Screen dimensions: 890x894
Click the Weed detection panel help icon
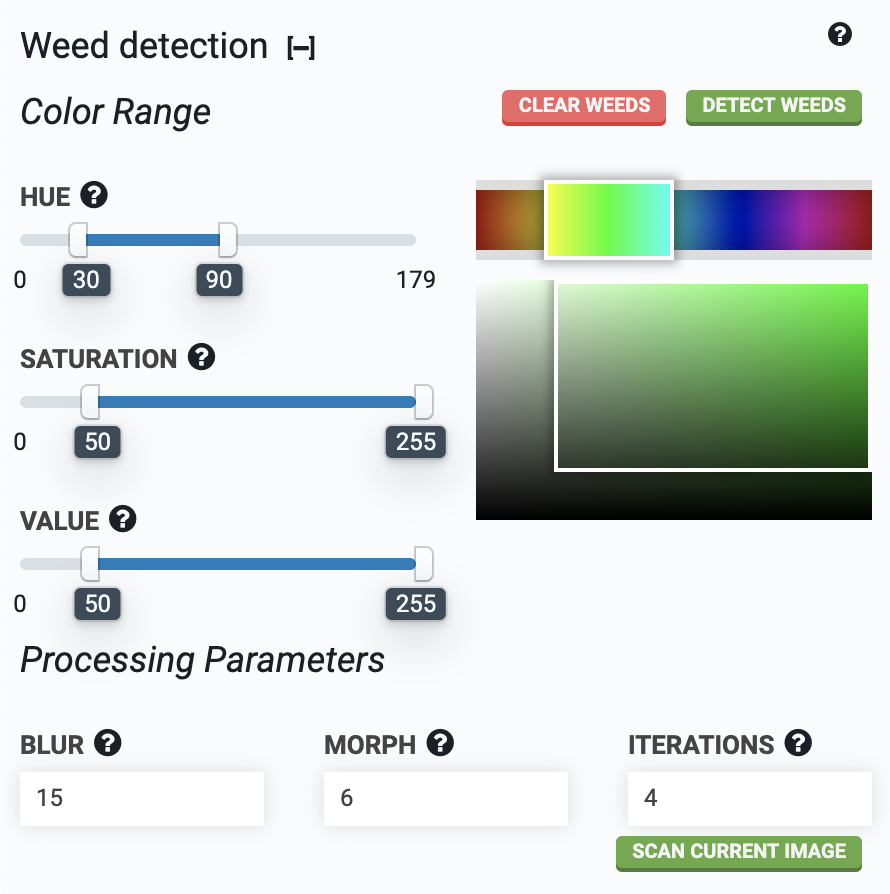point(840,35)
